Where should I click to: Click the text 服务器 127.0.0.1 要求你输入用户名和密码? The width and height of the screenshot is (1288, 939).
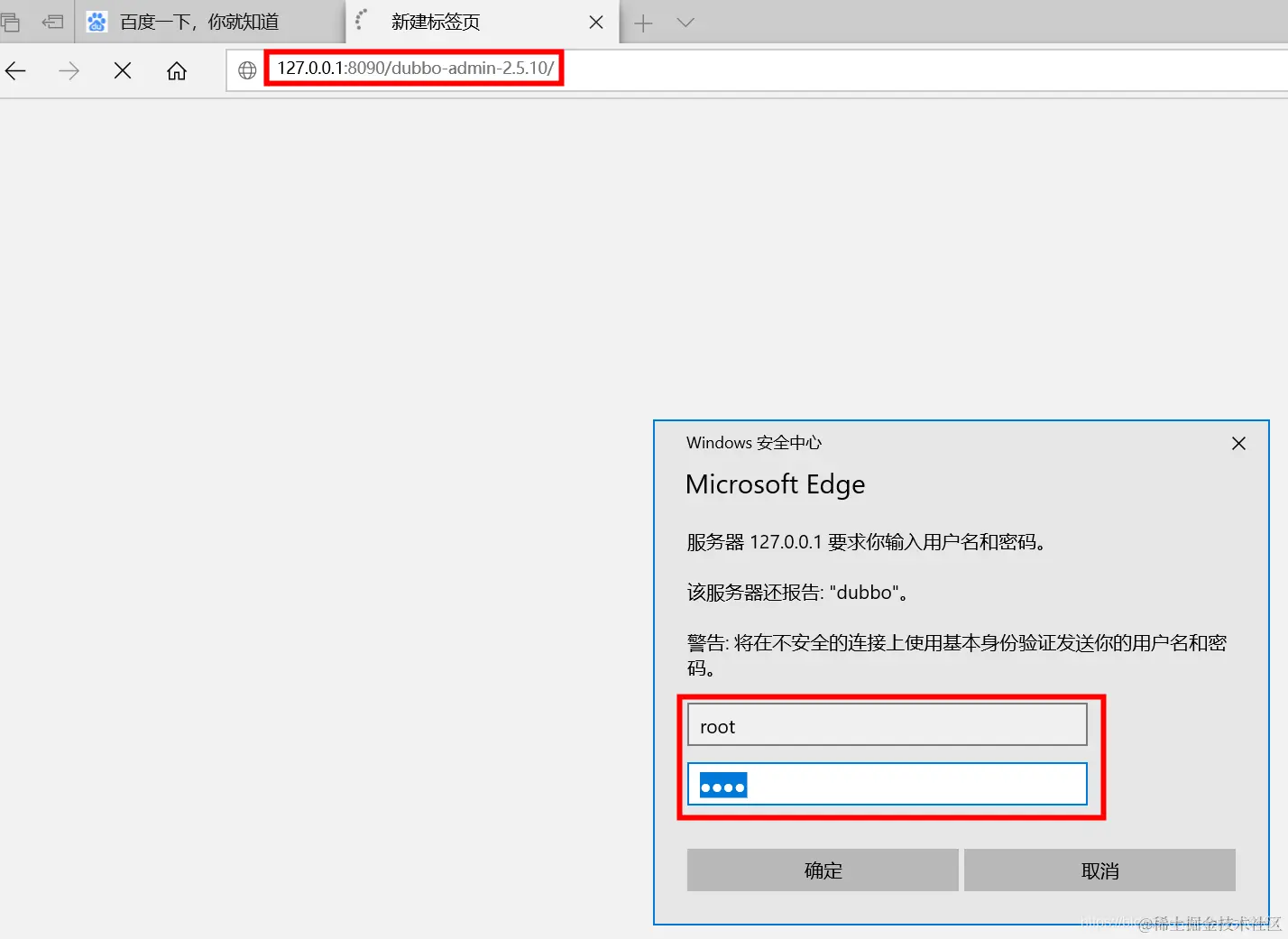point(867,542)
